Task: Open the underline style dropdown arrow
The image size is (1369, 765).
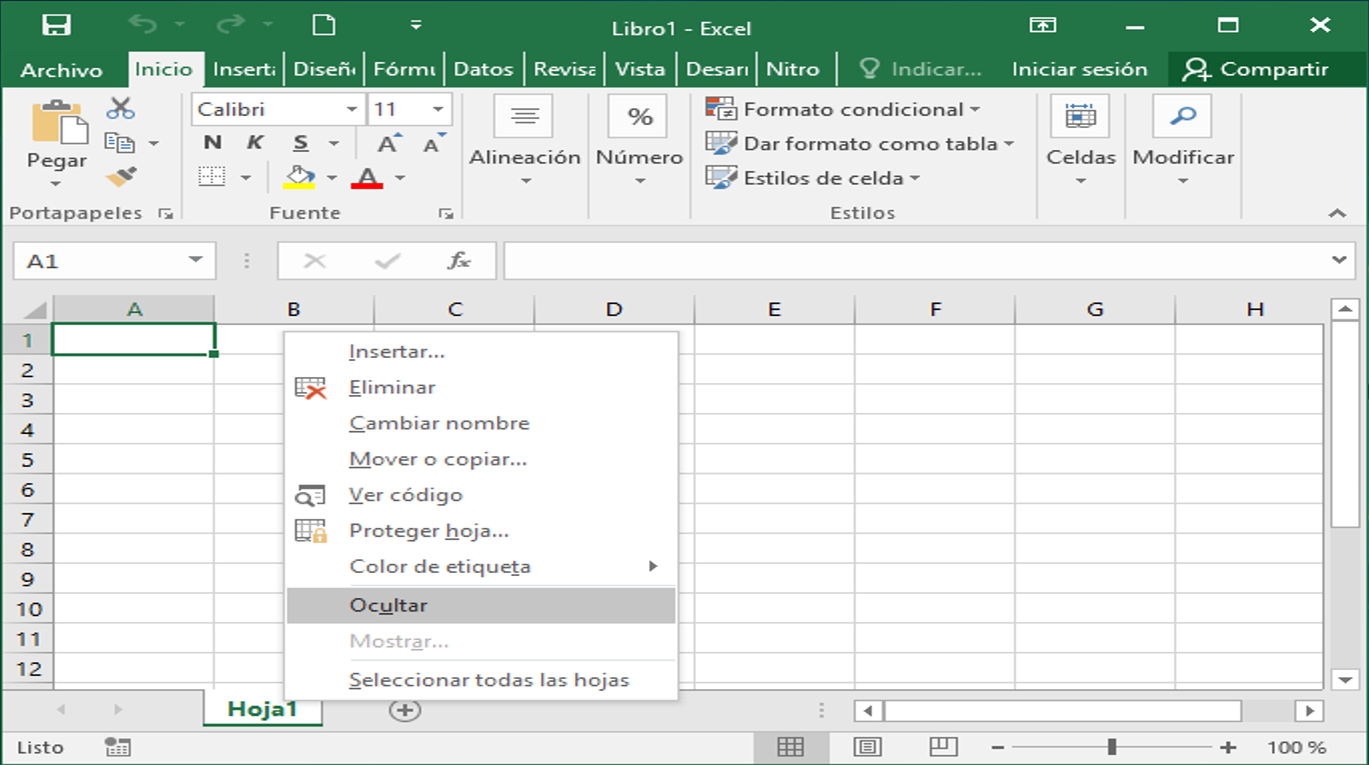Action: tap(334, 144)
